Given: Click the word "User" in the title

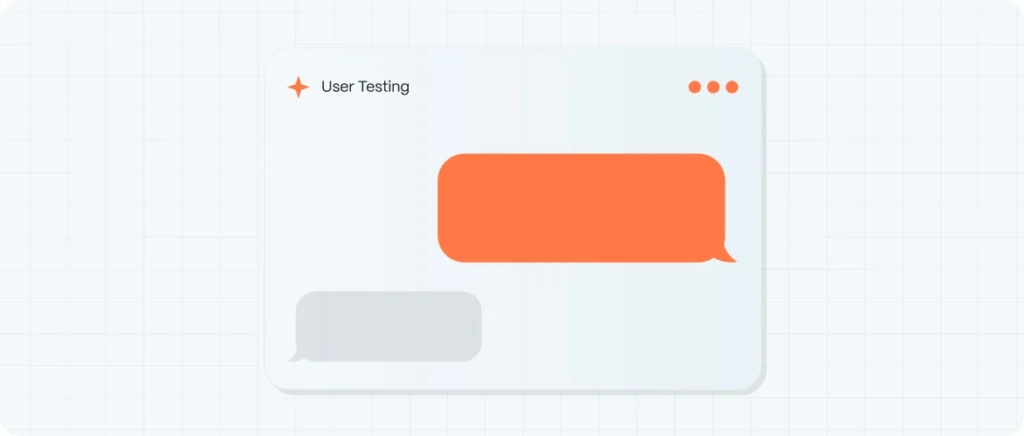Looking at the screenshot, I should coord(337,87).
